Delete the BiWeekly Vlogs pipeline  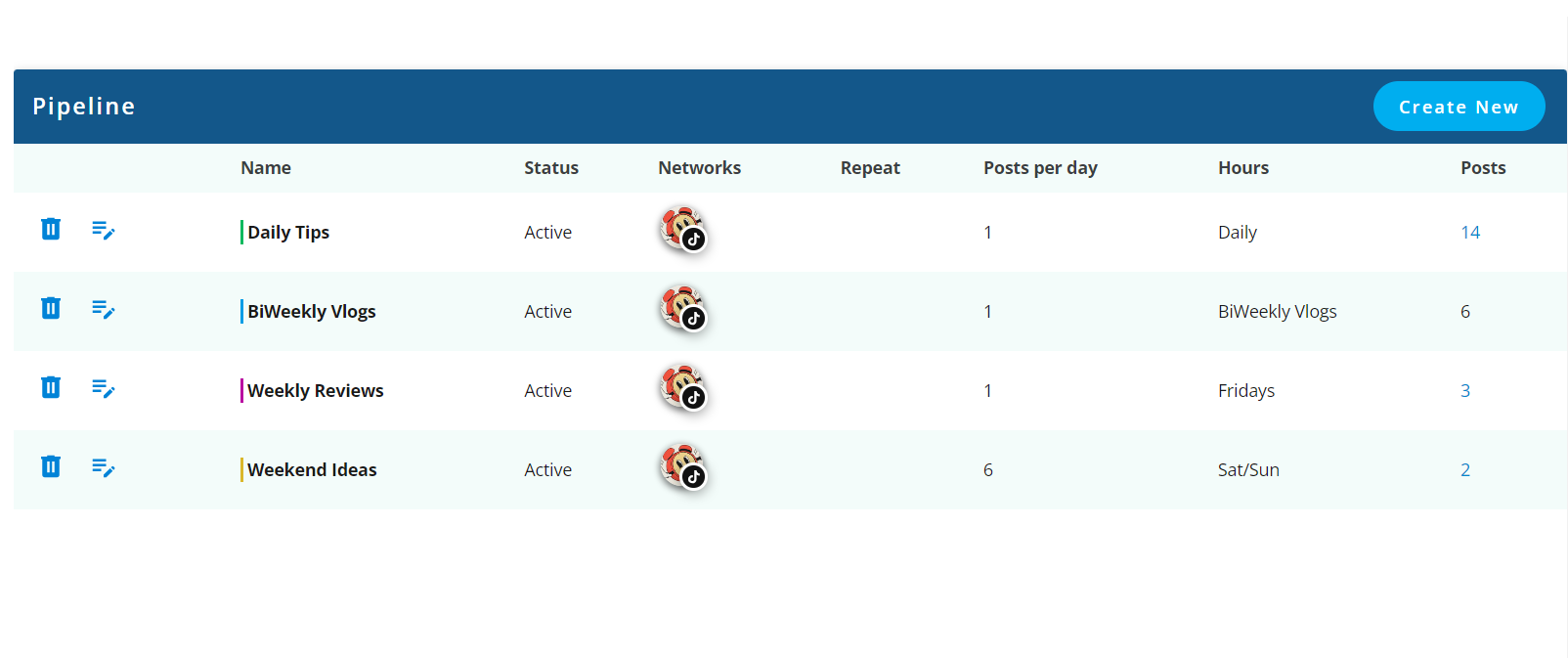tap(51, 308)
